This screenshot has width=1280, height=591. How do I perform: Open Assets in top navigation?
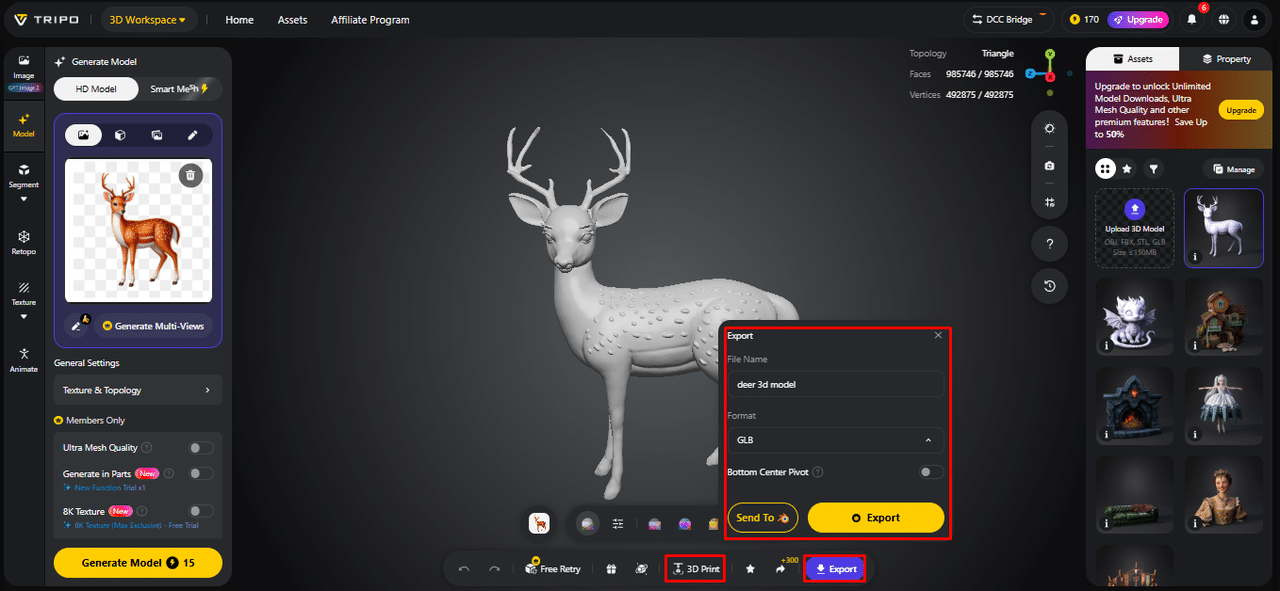tap(292, 19)
